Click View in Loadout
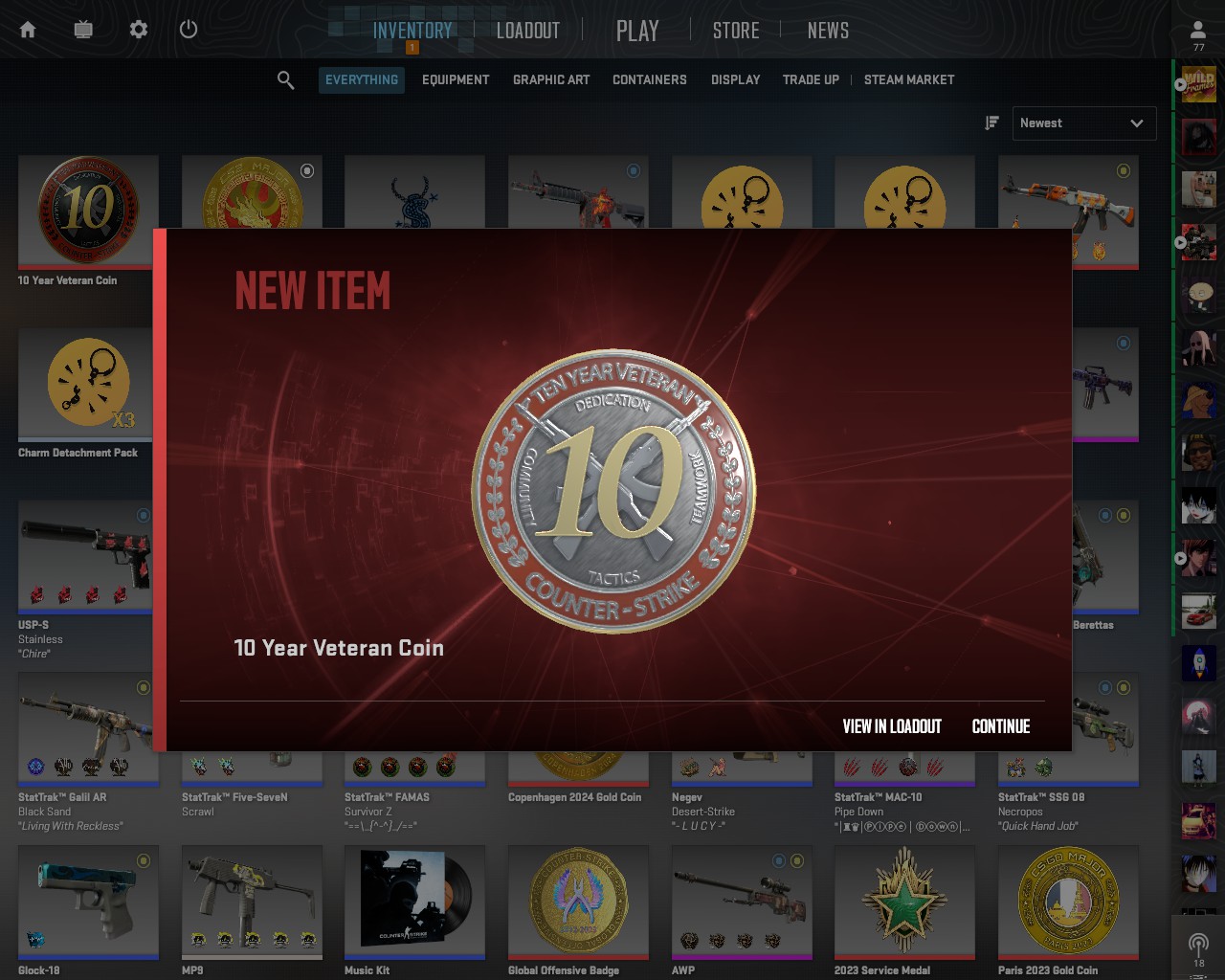The width and height of the screenshot is (1225, 980). (x=892, y=726)
